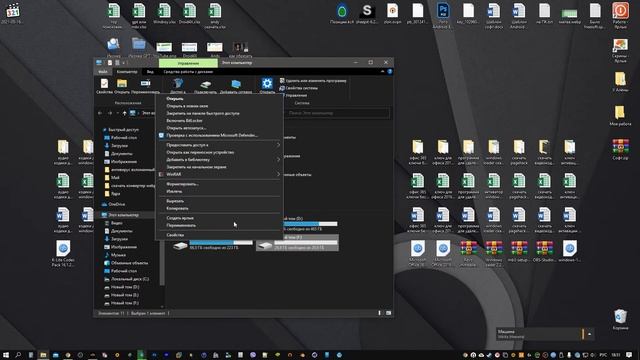Click the Explorer search field
The width and height of the screenshot is (640, 360).
point(337,113)
